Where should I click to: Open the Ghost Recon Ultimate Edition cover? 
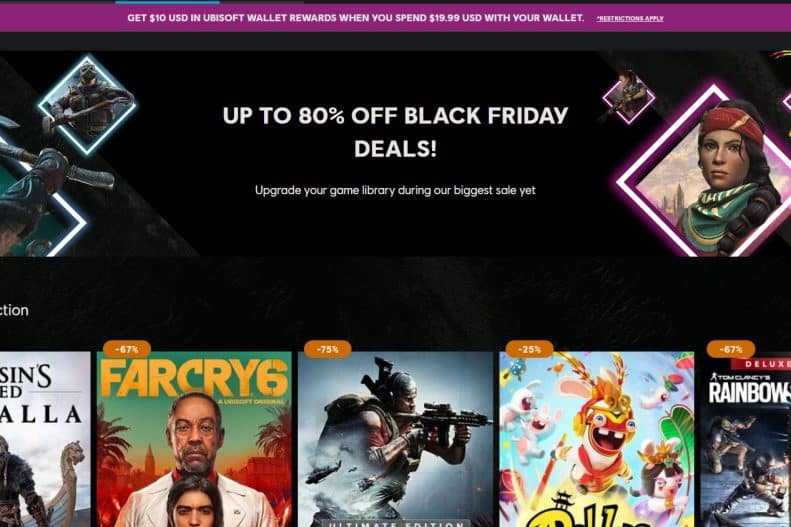pos(396,439)
